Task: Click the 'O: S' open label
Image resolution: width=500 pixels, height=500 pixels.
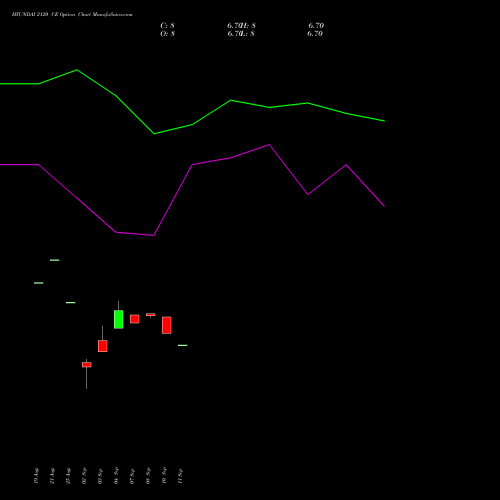Action: [167, 34]
